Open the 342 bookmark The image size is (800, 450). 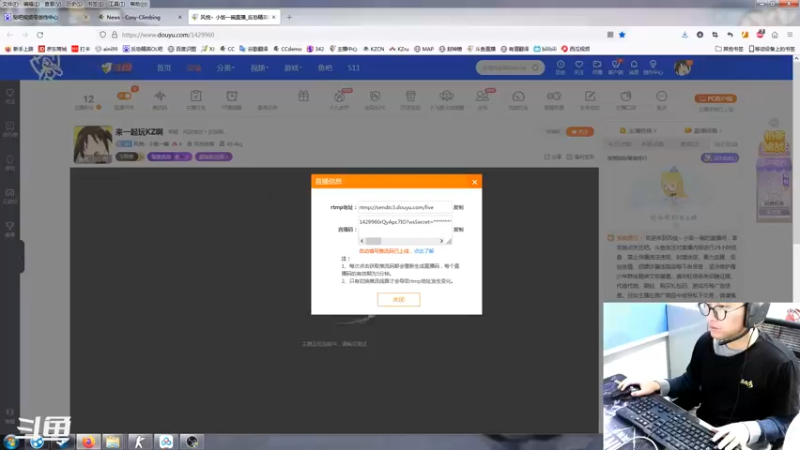point(315,49)
